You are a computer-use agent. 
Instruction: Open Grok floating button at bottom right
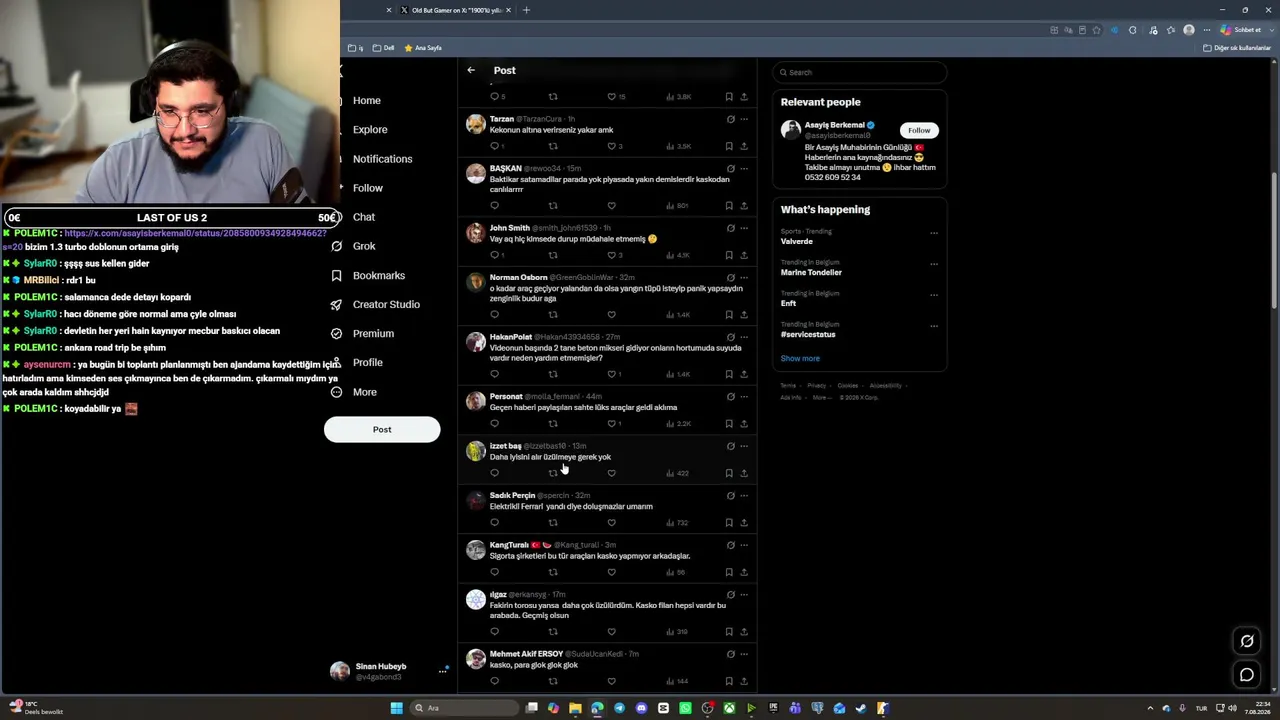pyautogui.click(x=1247, y=641)
